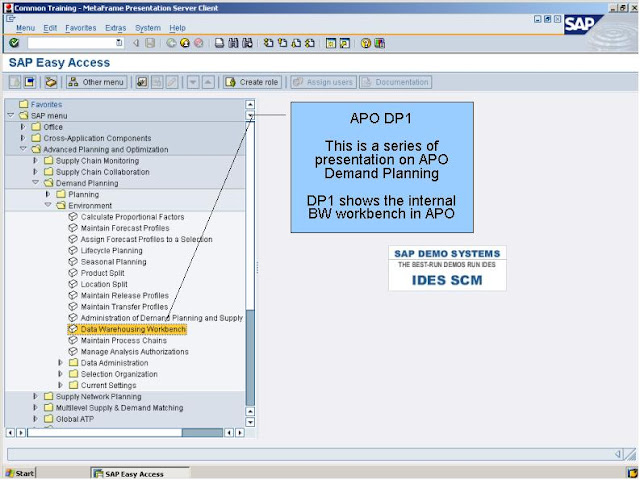Open the command field history dropdown
This screenshot has height=480, width=640.
[119, 42]
